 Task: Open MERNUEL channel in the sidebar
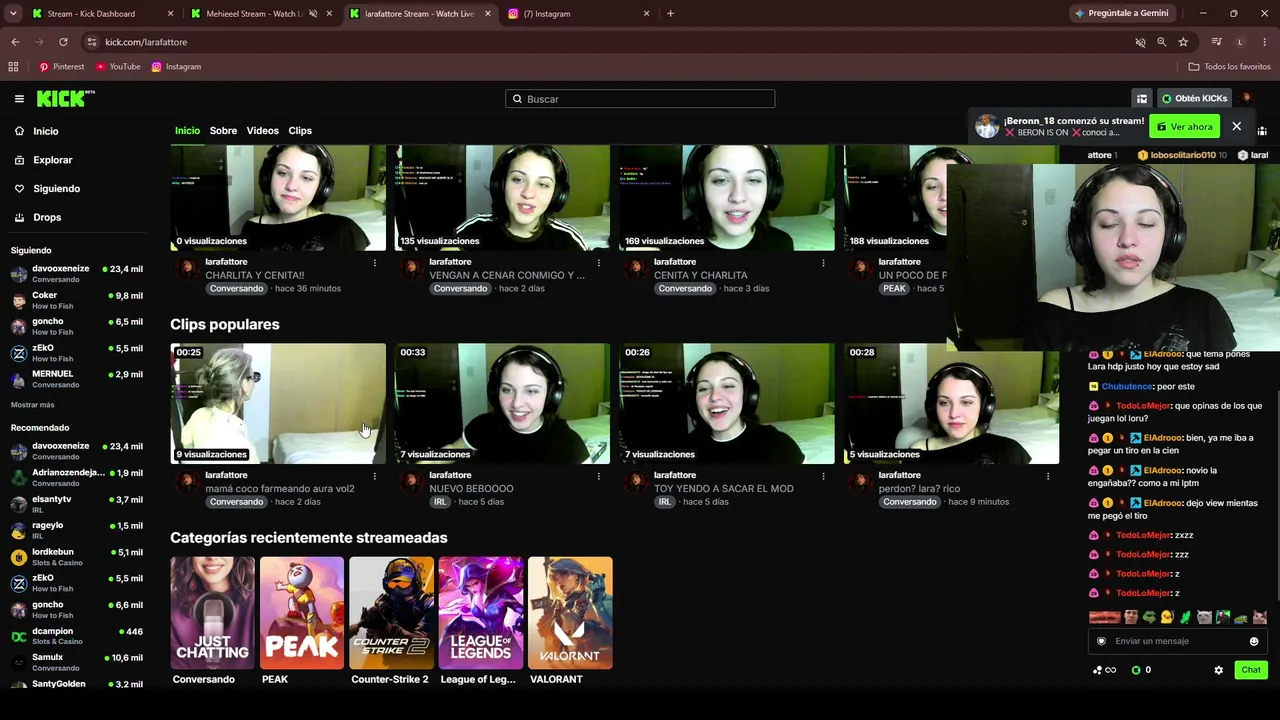click(78, 379)
